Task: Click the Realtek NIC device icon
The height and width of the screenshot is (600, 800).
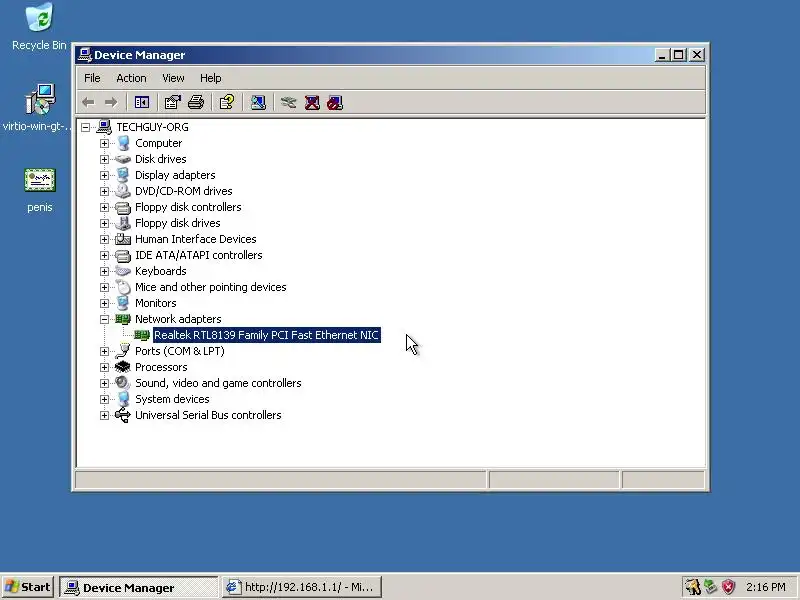Action: [142, 335]
